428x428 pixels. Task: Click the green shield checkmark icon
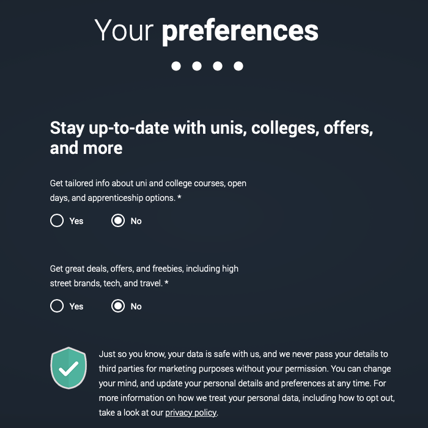coord(69,368)
